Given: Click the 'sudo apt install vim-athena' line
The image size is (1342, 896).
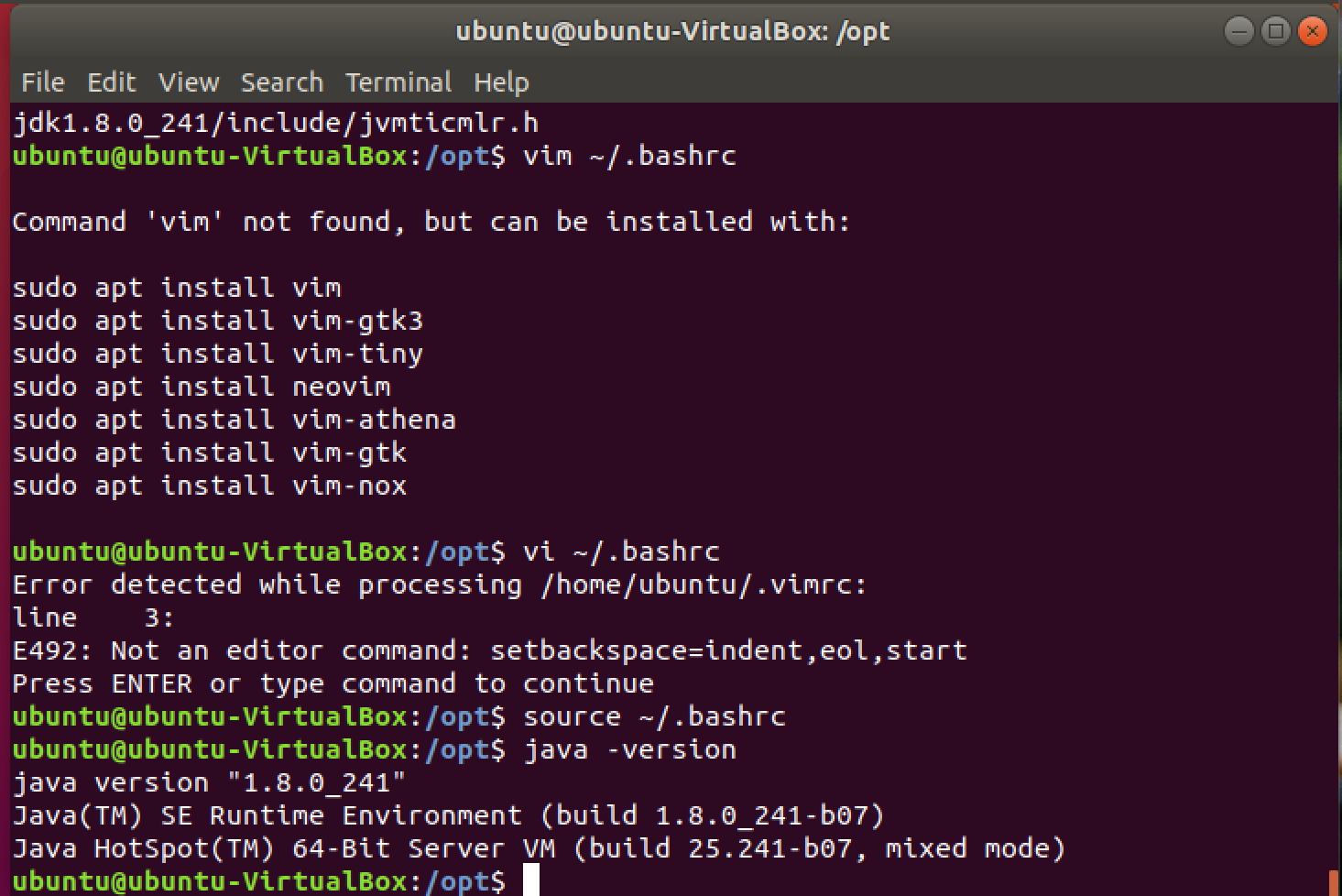Looking at the screenshot, I should (x=234, y=420).
